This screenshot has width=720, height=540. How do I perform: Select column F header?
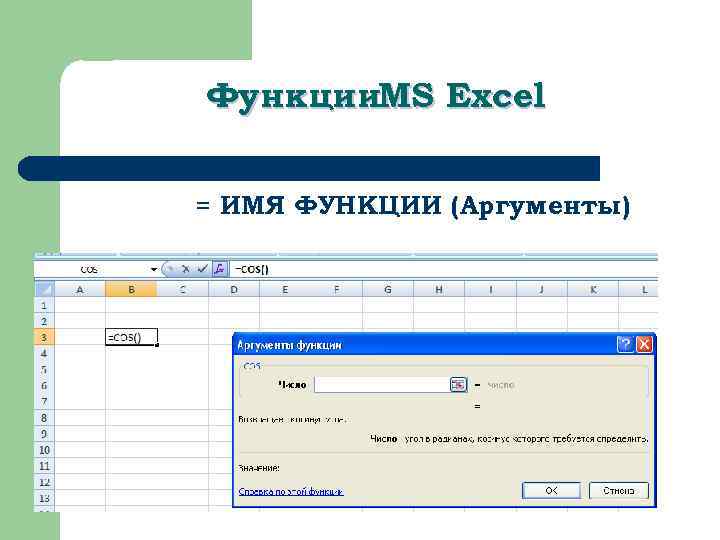337,290
